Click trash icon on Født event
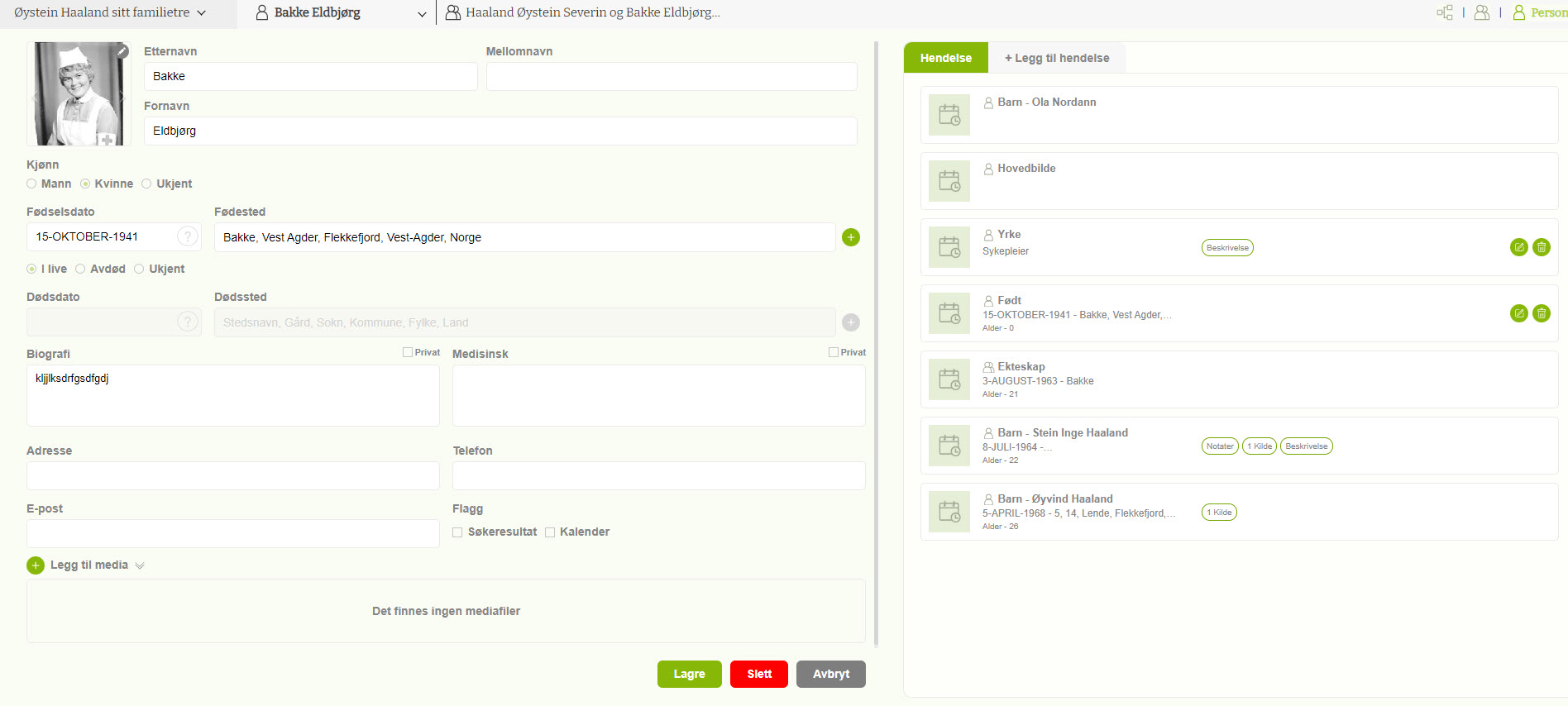 coord(1541,313)
